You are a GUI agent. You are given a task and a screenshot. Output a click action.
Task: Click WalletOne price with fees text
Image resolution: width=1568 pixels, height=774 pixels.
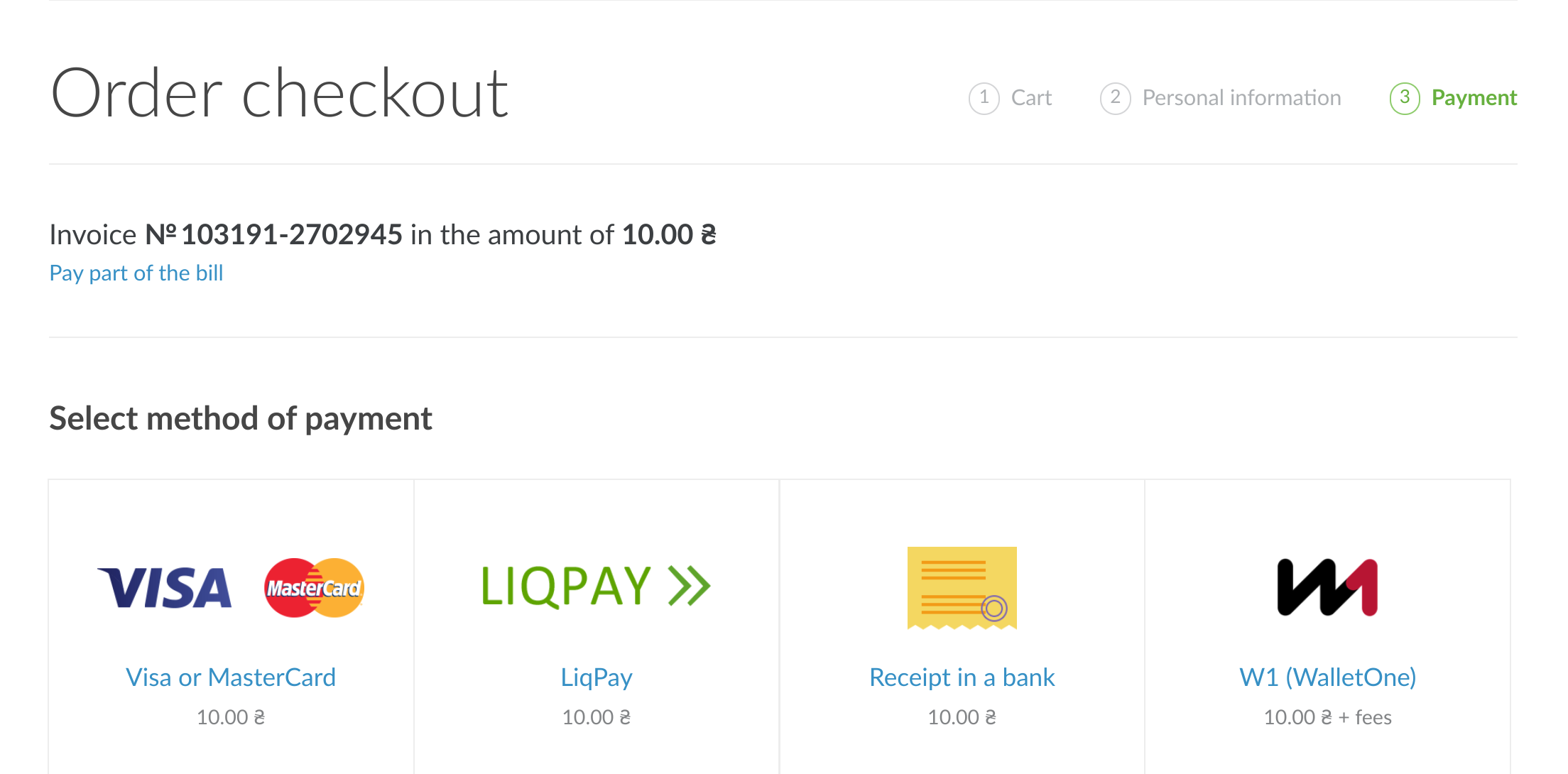tap(1327, 717)
